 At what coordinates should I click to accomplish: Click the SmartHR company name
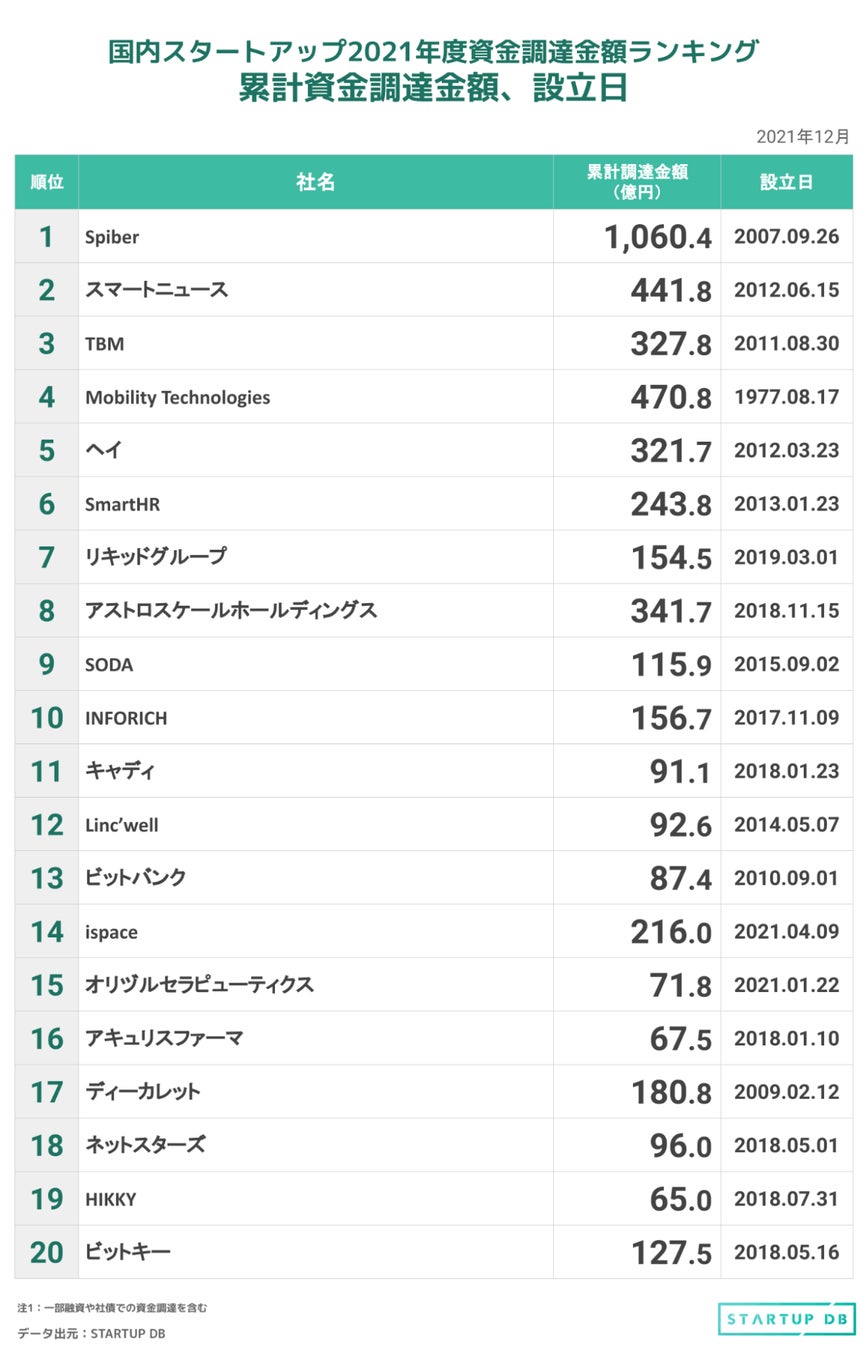coord(122,504)
